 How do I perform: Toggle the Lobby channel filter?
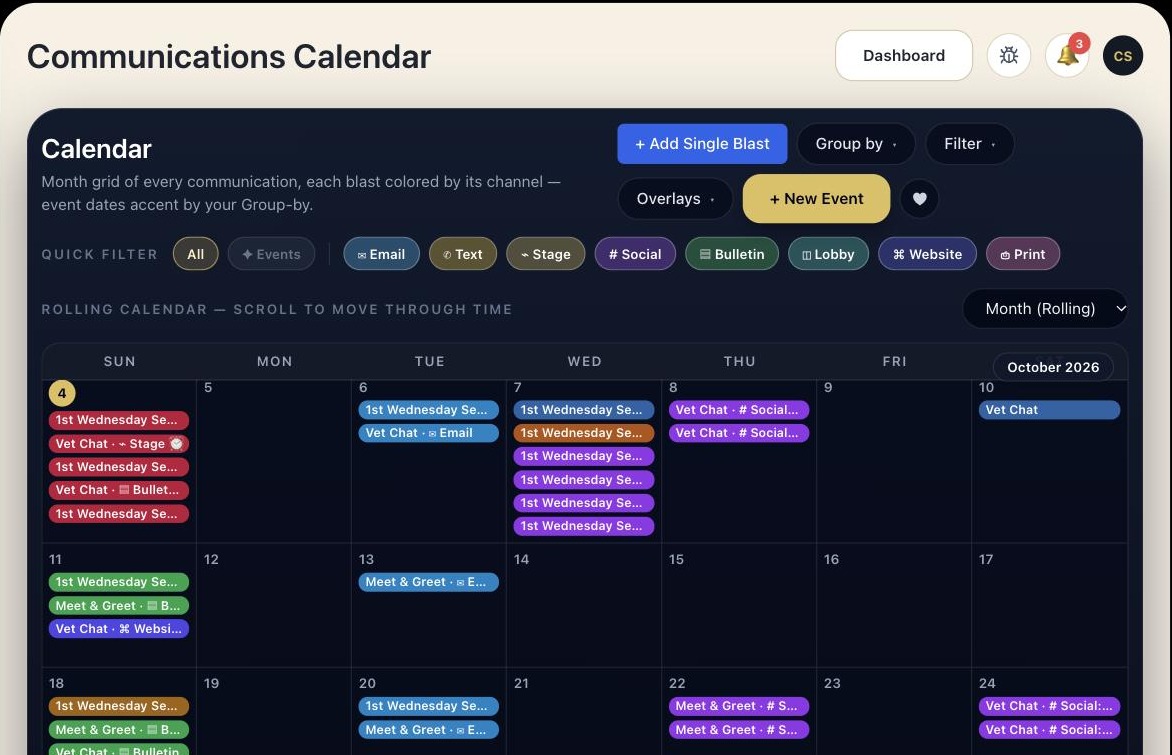pos(828,254)
